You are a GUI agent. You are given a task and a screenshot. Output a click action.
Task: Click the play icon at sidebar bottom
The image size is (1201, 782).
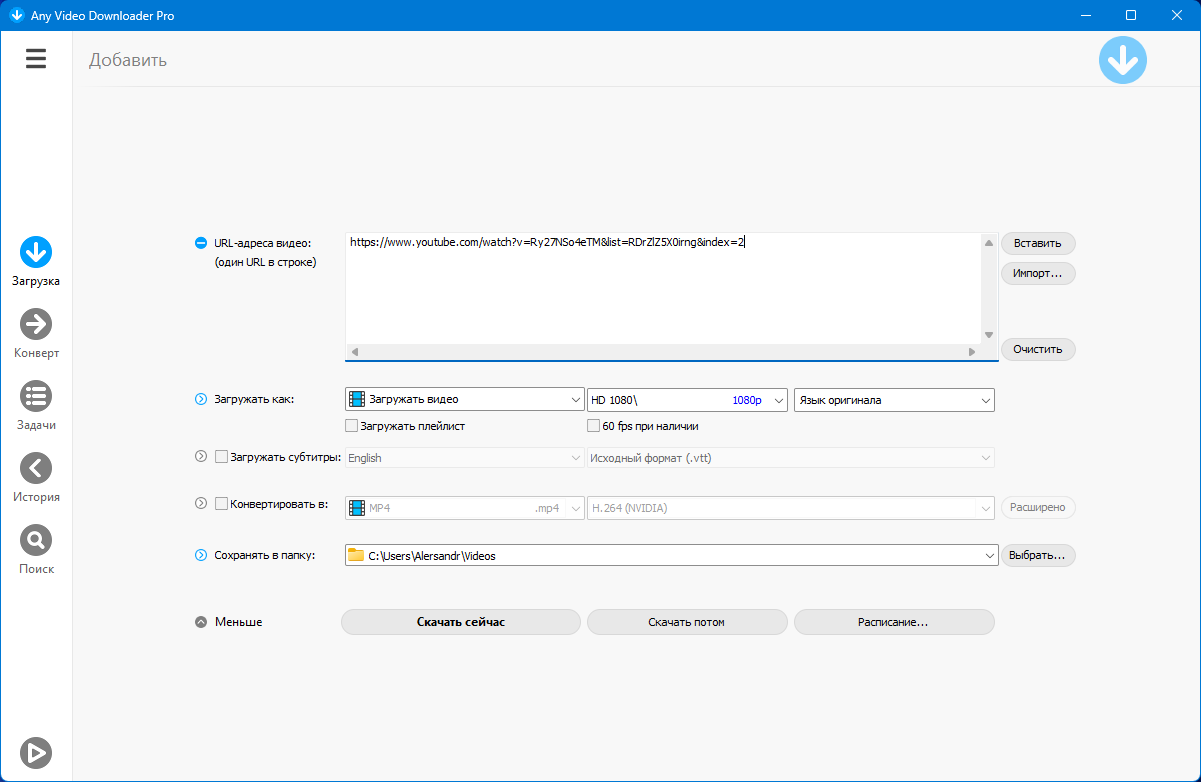[x=36, y=752]
